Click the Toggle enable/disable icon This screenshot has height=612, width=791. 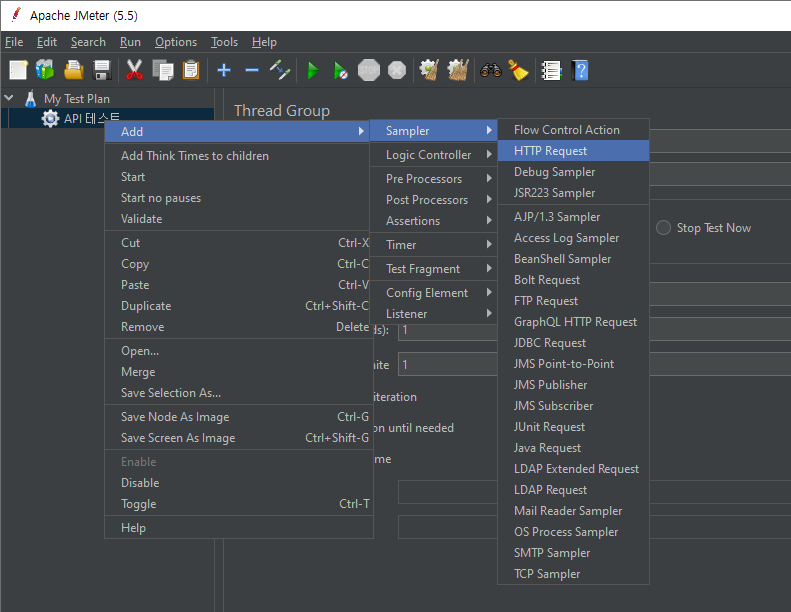pyautogui.click(x=279, y=70)
